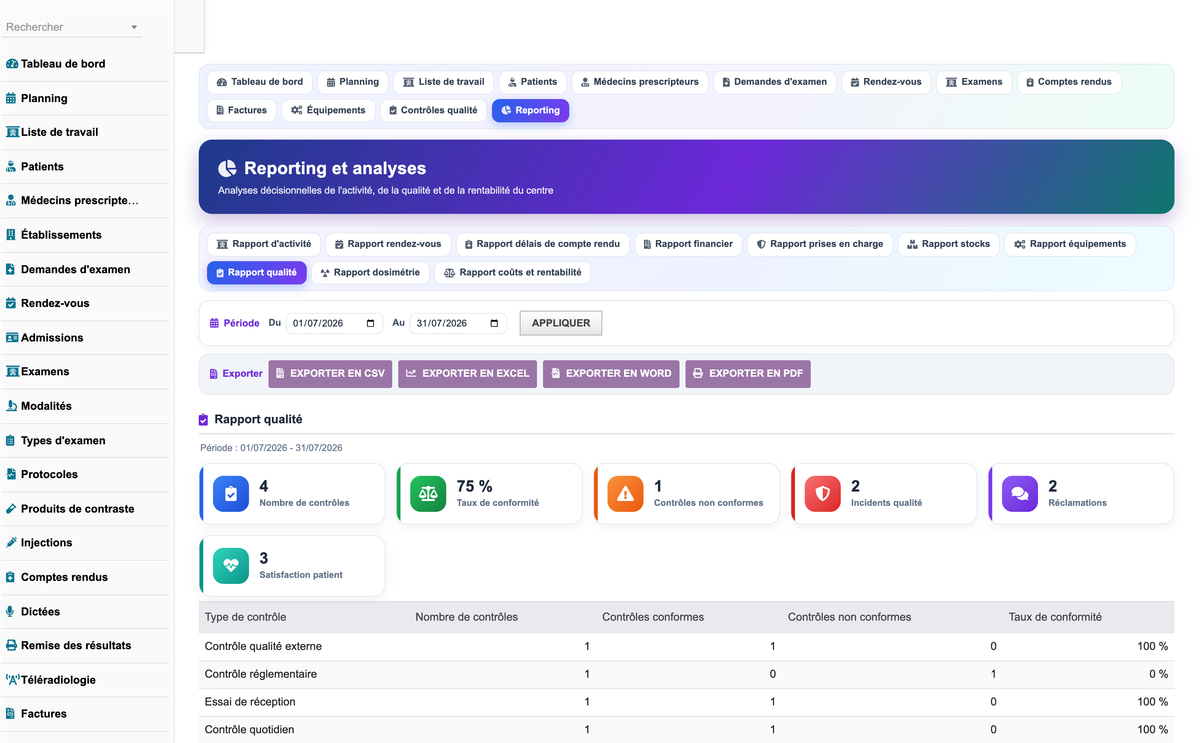Screen dimensions: 1200x743
Task: Click the Dictées microphone icon in sidebar
Action: coord(10,611)
